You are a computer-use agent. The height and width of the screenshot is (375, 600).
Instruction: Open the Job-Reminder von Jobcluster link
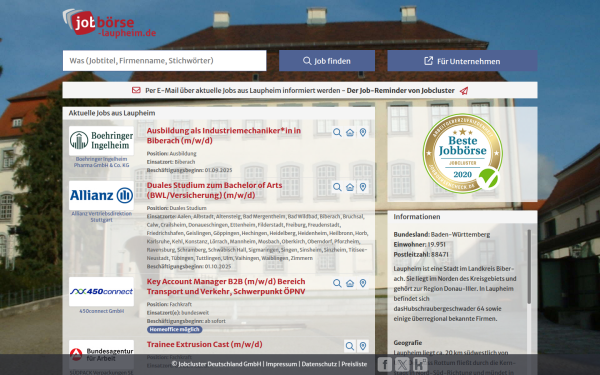click(x=400, y=91)
